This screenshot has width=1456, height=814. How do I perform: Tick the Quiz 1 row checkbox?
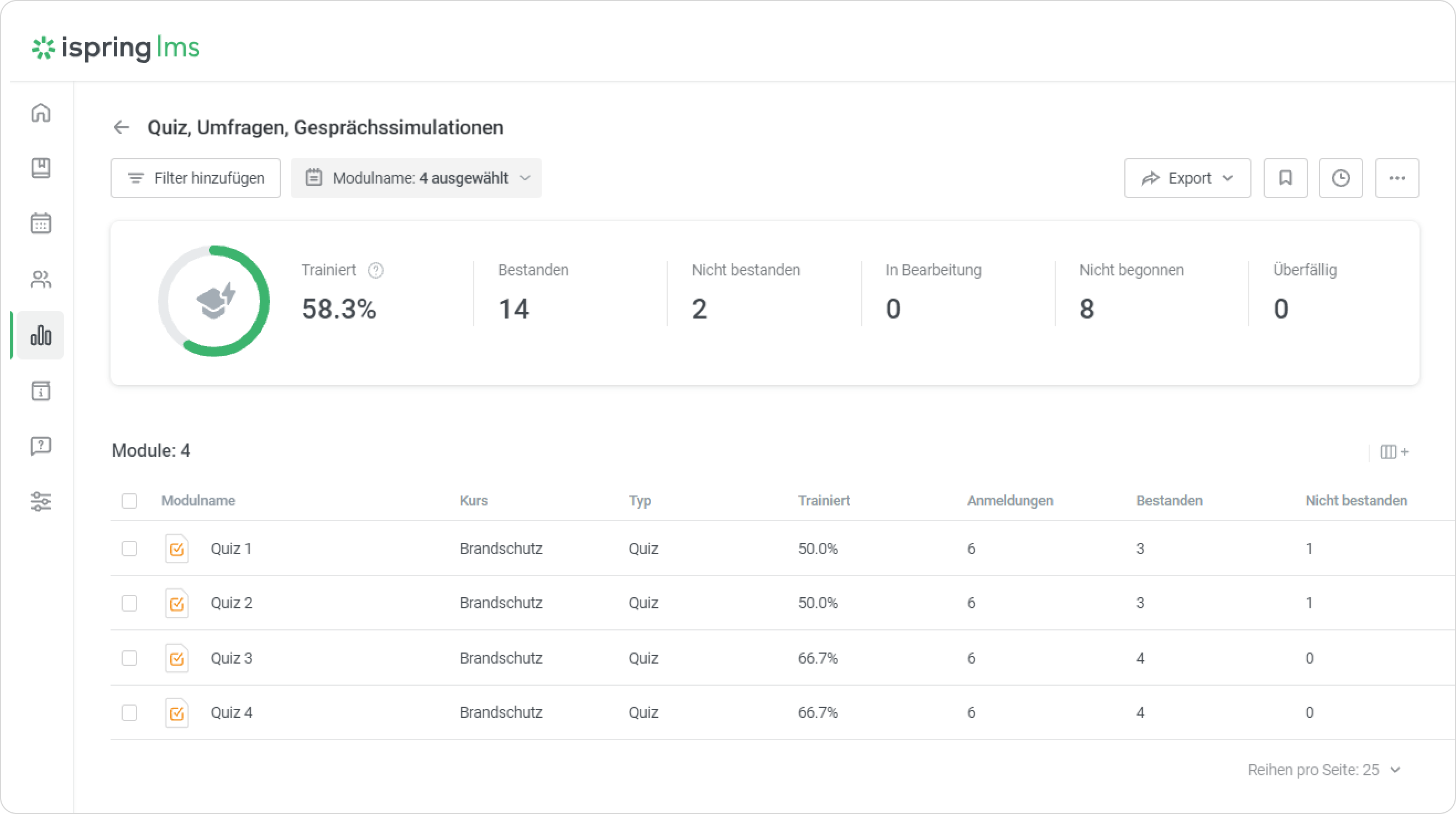pos(129,549)
